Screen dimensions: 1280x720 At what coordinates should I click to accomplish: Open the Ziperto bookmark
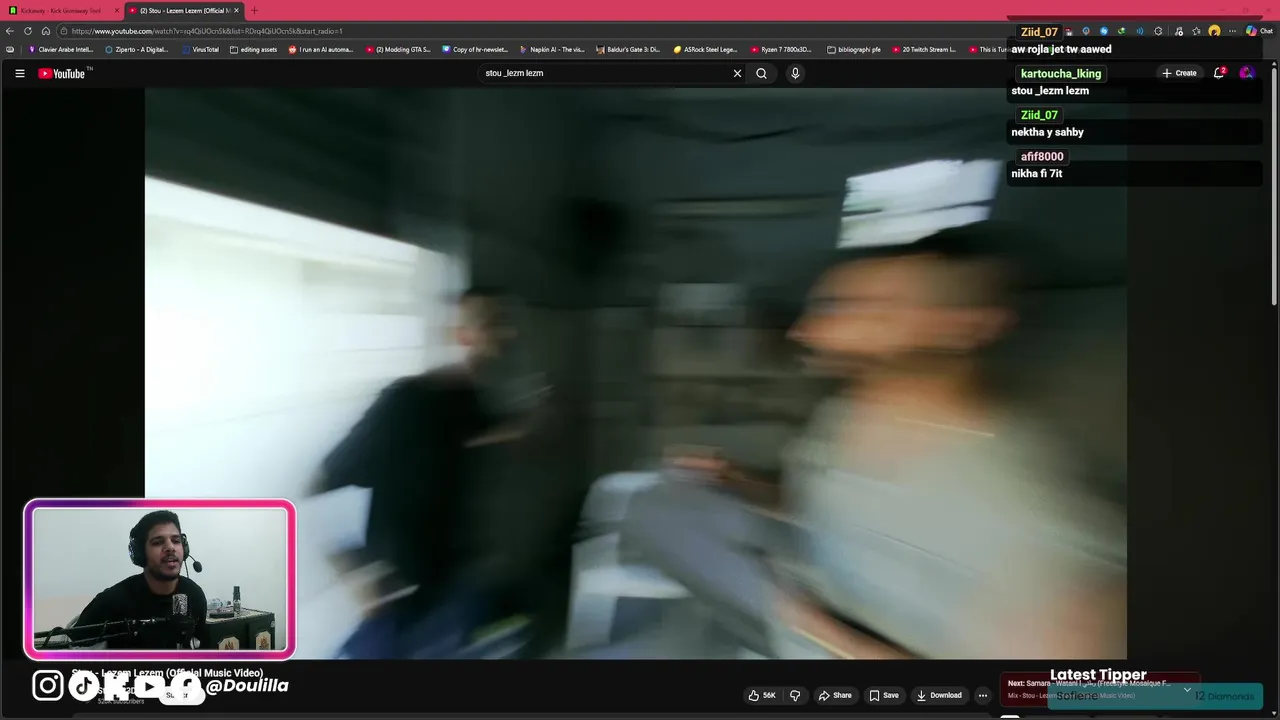pyautogui.click(x=137, y=49)
